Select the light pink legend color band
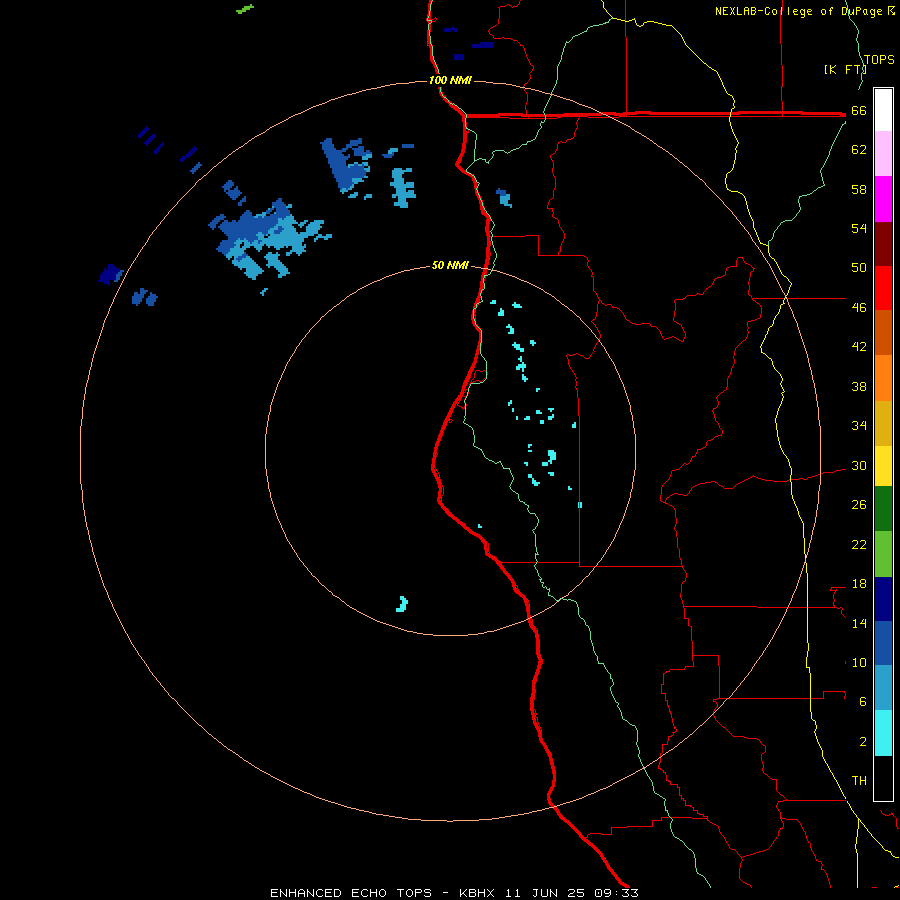The width and height of the screenshot is (900, 900). coord(883,153)
